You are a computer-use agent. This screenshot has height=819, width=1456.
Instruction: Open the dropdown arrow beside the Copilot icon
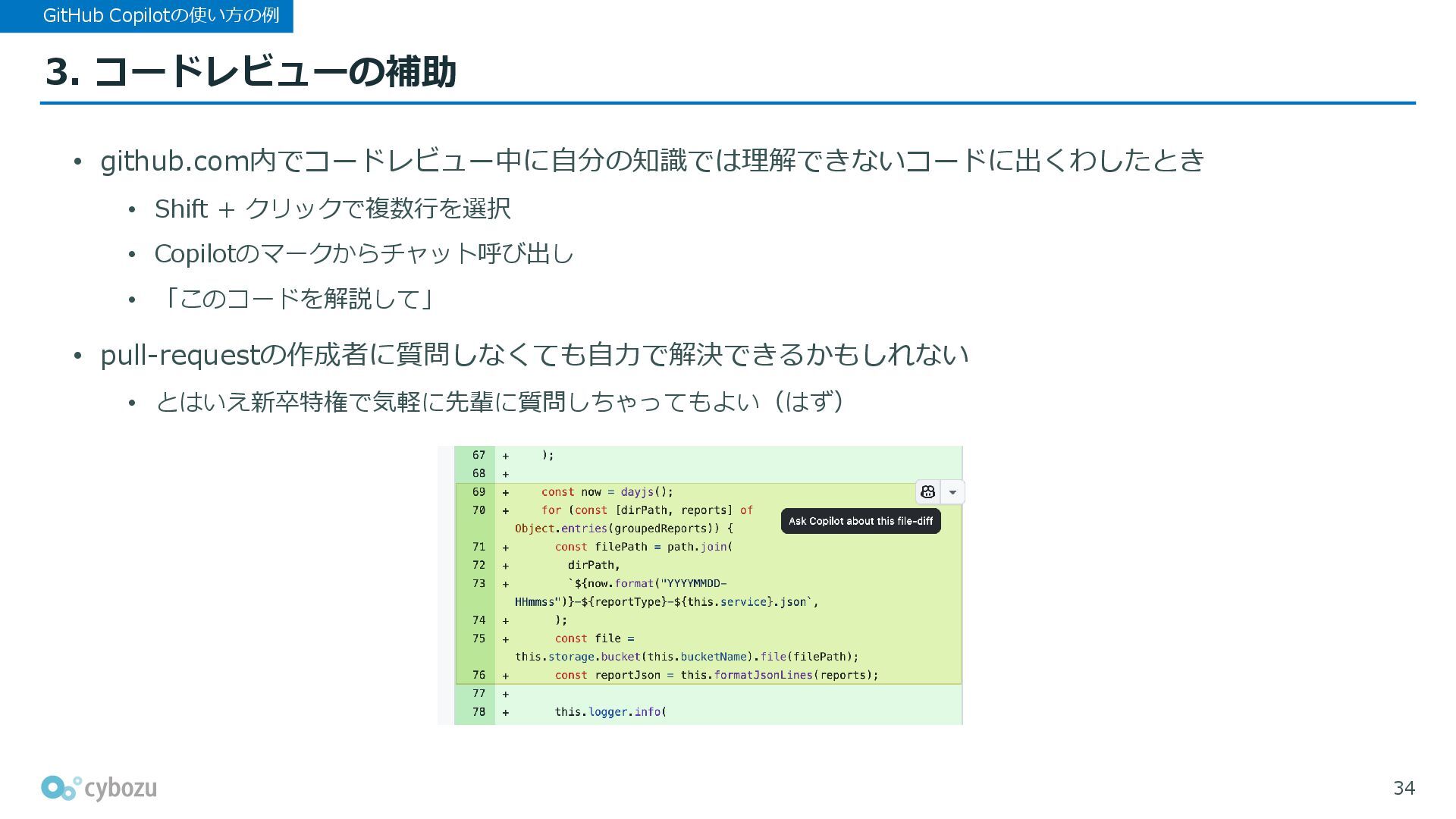pos(952,492)
